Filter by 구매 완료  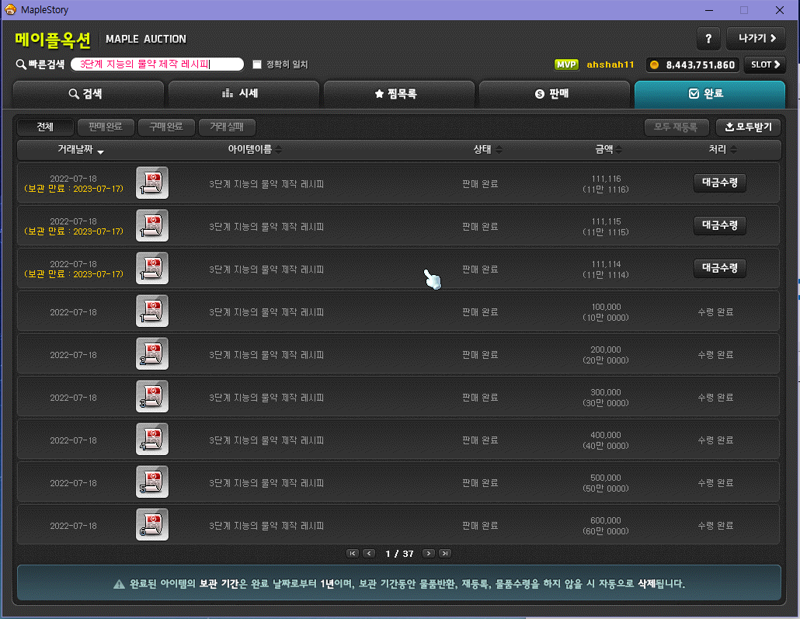coord(166,127)
